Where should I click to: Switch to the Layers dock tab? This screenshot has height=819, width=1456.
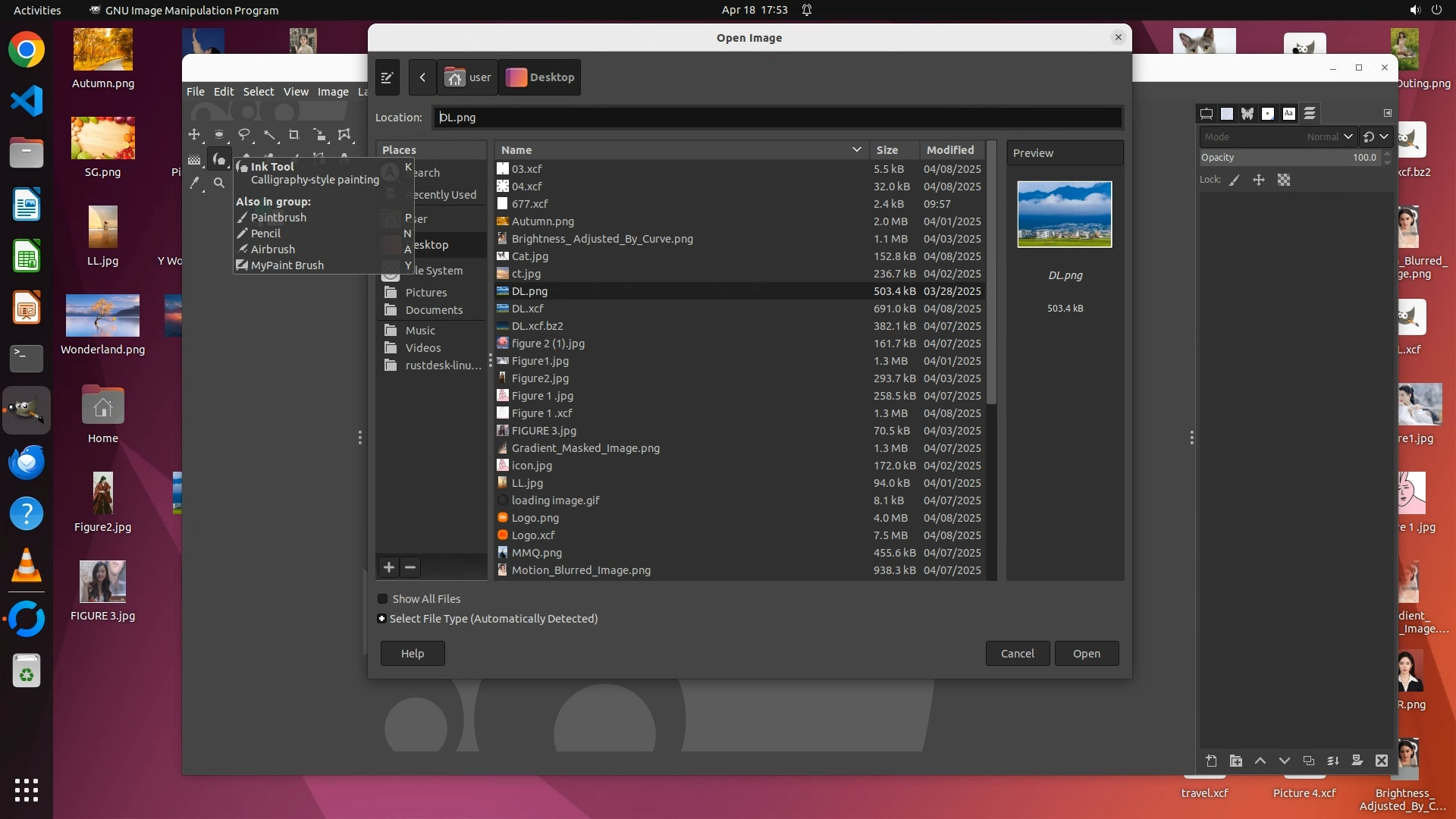[x=1310, y=114]
